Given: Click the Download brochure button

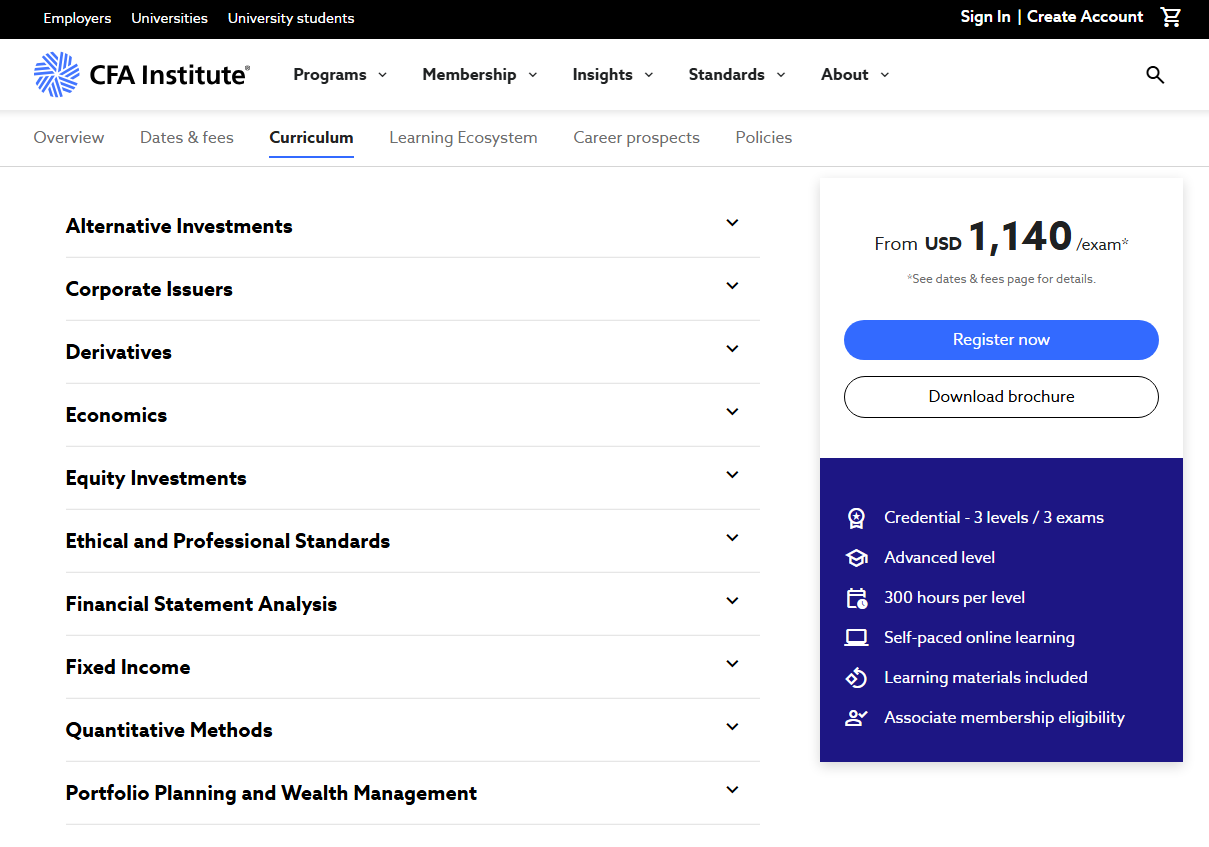Looking at the screenshot, I should [x=1001, y=397].
